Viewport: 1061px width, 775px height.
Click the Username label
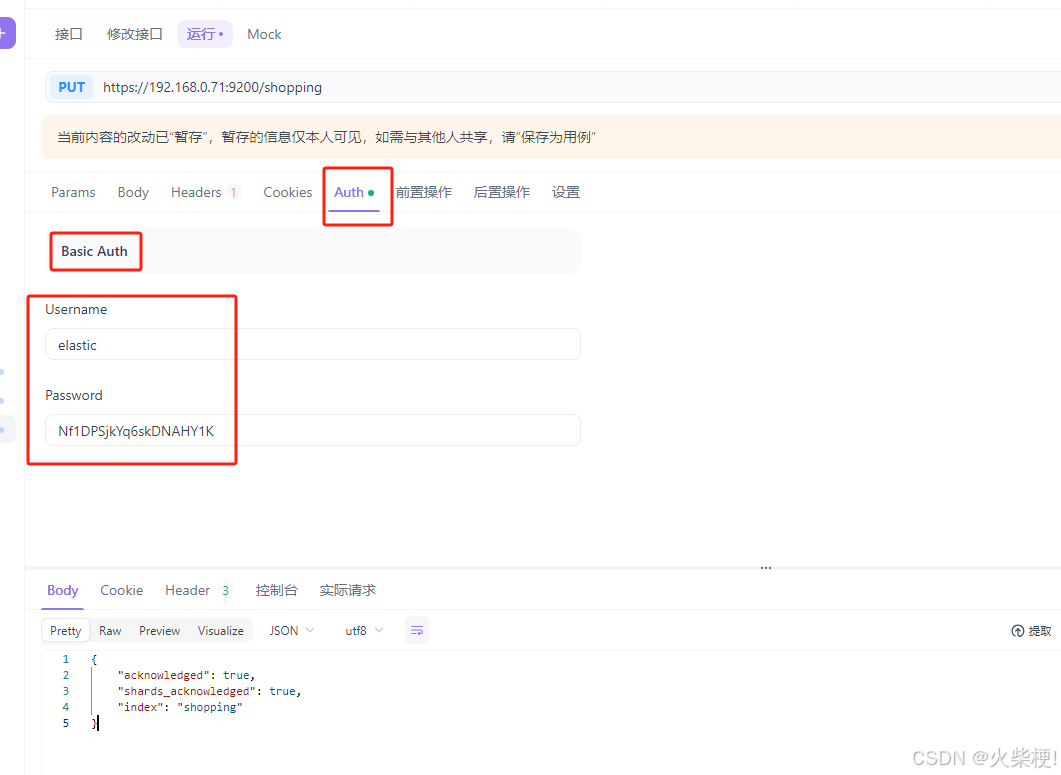pos(76,309)
